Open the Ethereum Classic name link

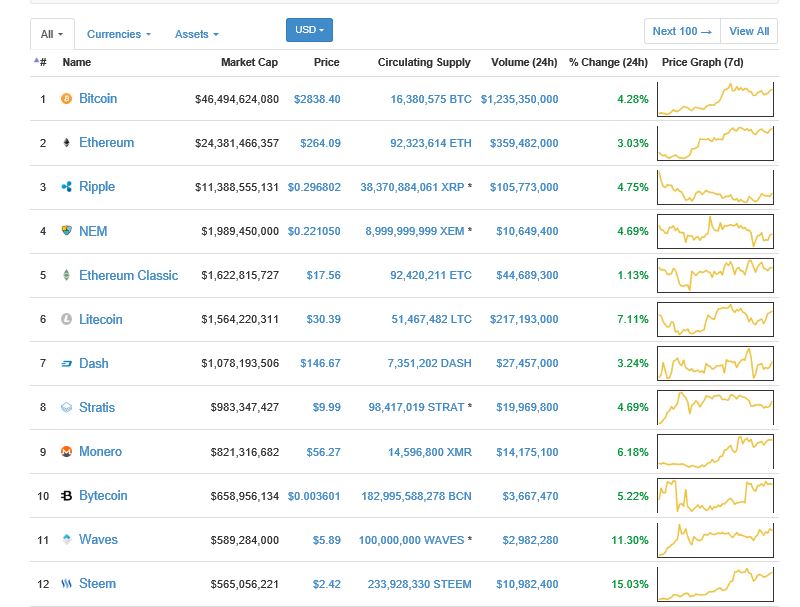[128, 275]
